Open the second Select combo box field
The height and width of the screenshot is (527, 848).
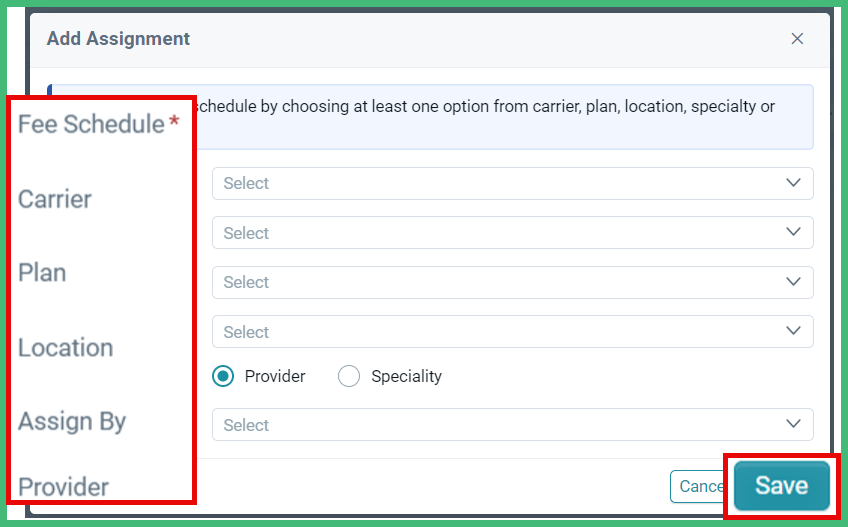(512, 233)
